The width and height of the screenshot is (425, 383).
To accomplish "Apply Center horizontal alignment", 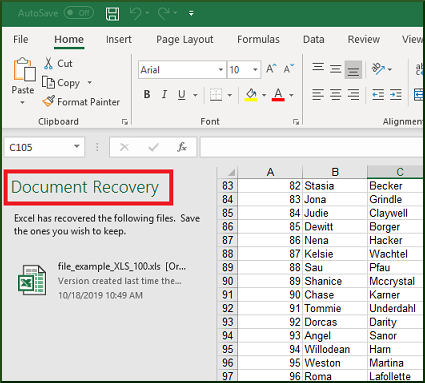I will tap(336, 95).
